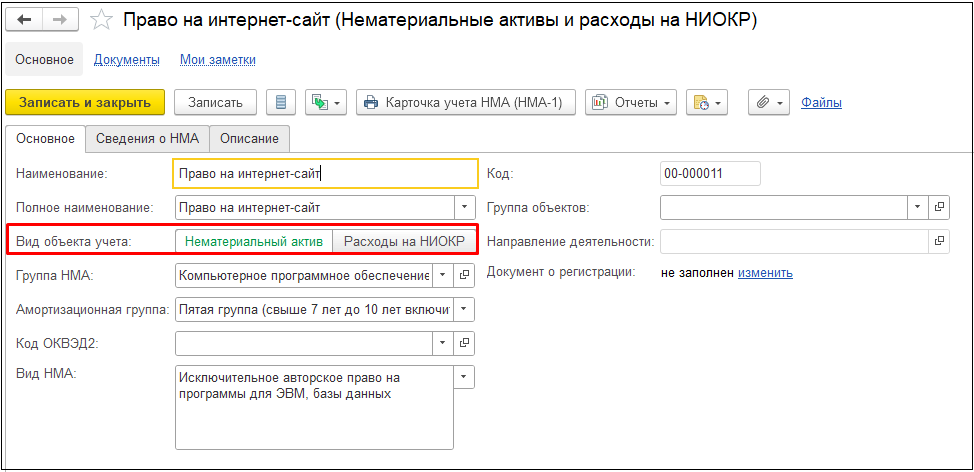This screenshot has height=472, width=974.
Task: Click the Полное наименование field
Action: tap(316, 207)
